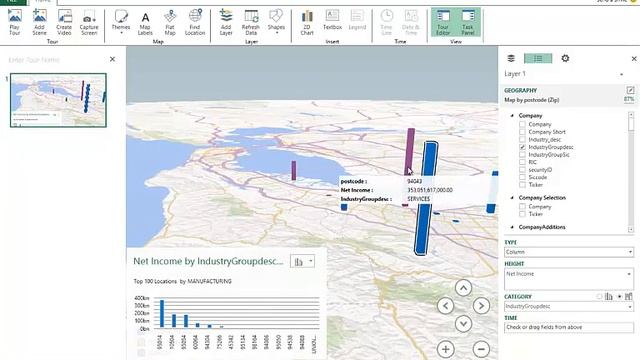The height and width of the screenshot is (360, 640).
Task: Open the Shapes dropdown
Action: (276, 22)
